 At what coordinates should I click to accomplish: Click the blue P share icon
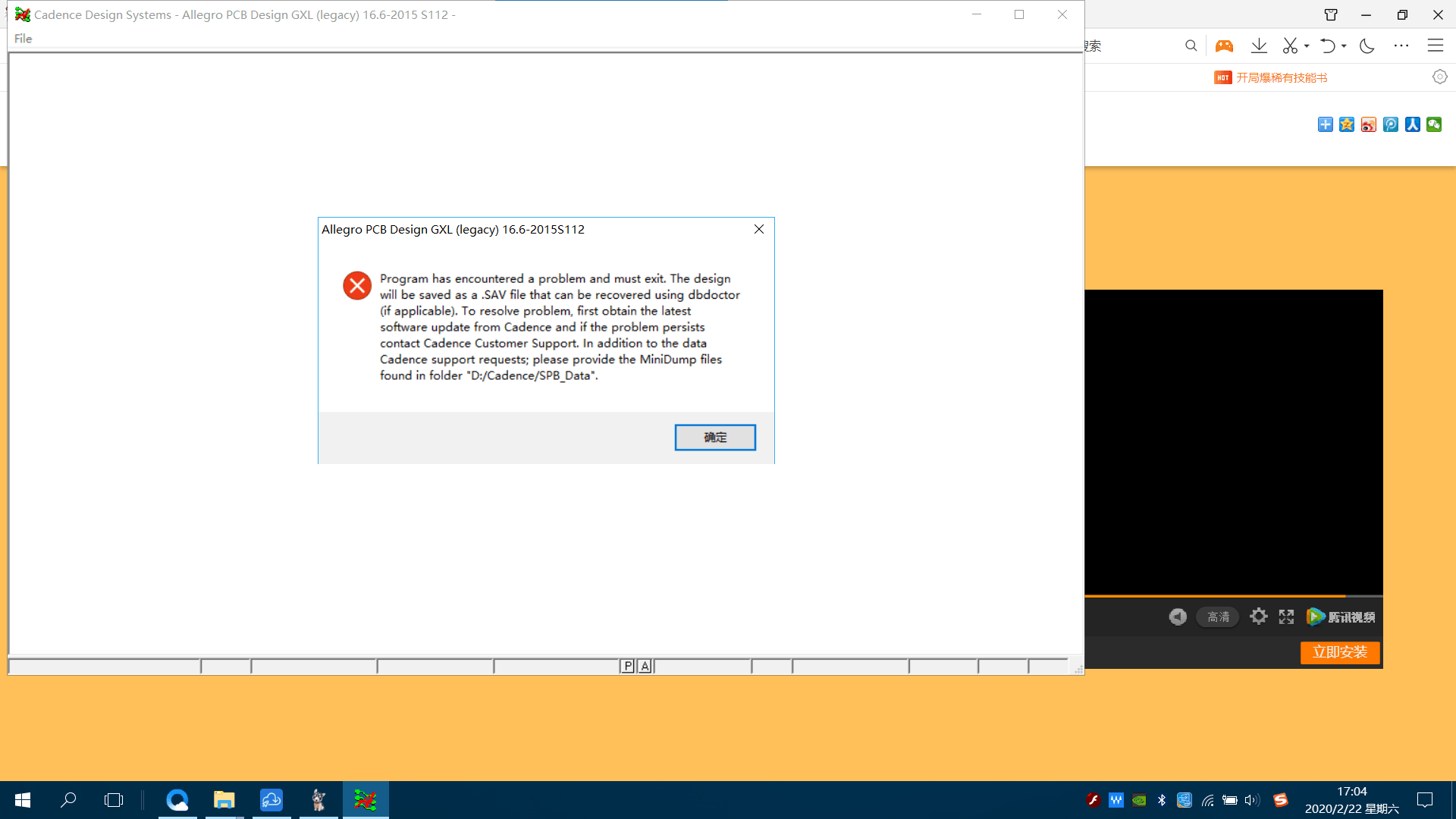click(1391, 124)
